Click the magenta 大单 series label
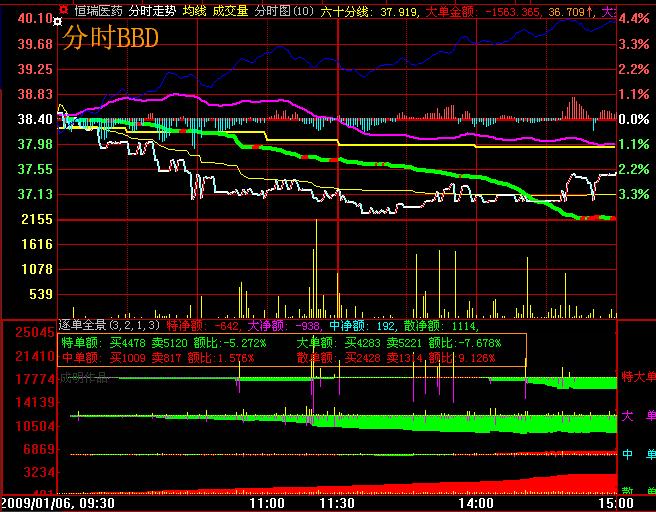The width and height of the screenshot is (656, 512). click(x=638, y=416)
